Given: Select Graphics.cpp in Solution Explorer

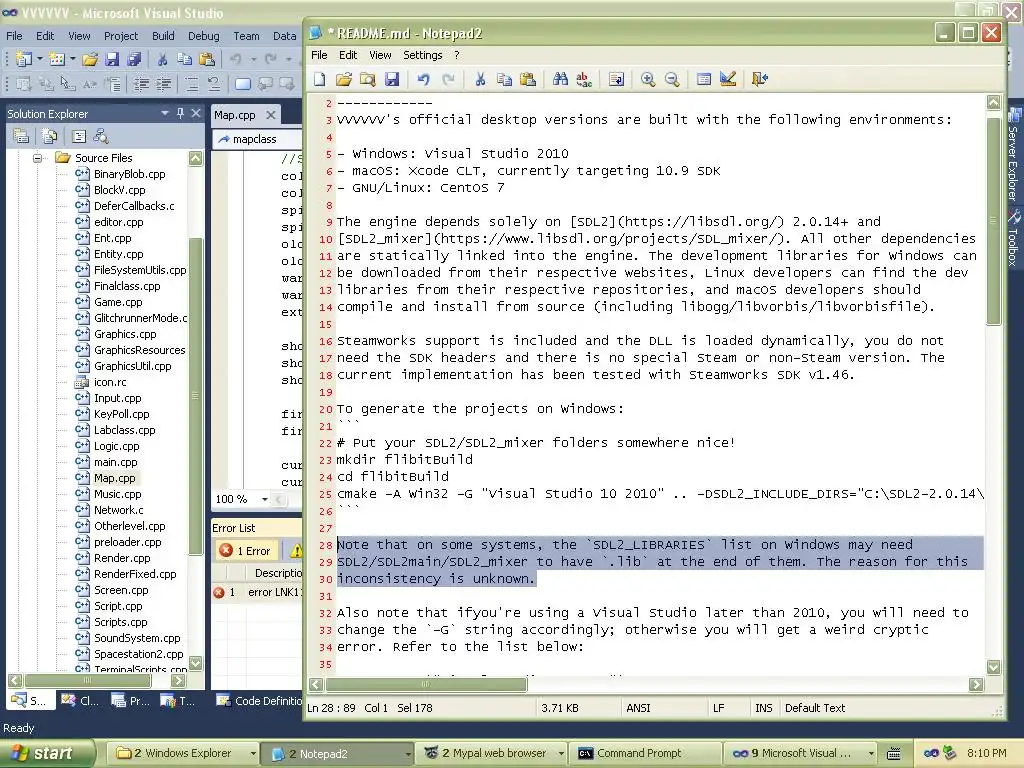Looking at the screenshot, I should (125, 334).
